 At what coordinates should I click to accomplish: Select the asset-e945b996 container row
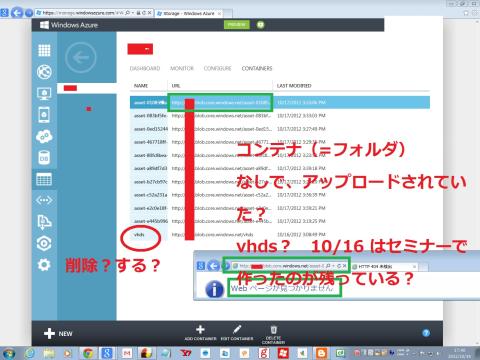(x=280, y=221)
